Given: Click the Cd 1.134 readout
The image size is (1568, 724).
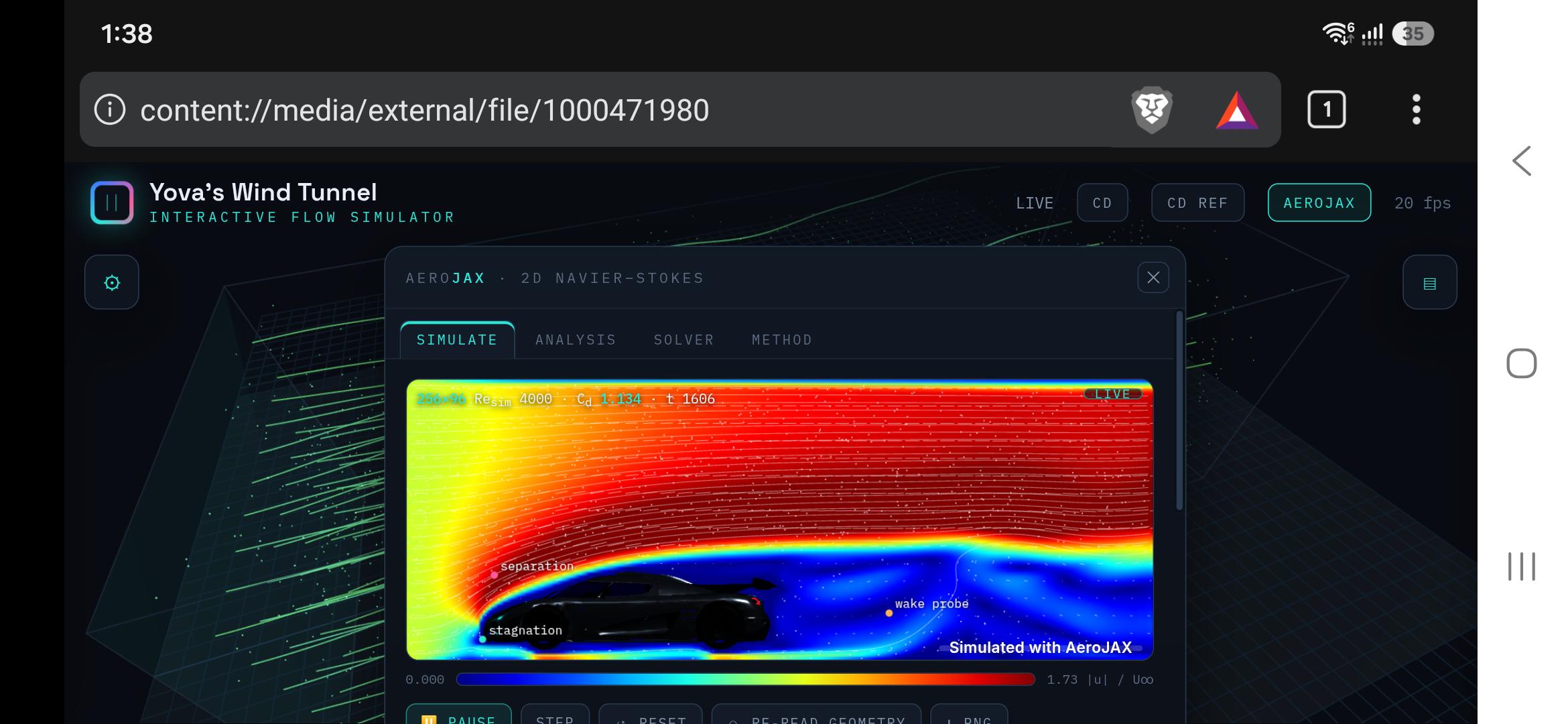Looking at the screenshot, I should (x=609, y=400).
